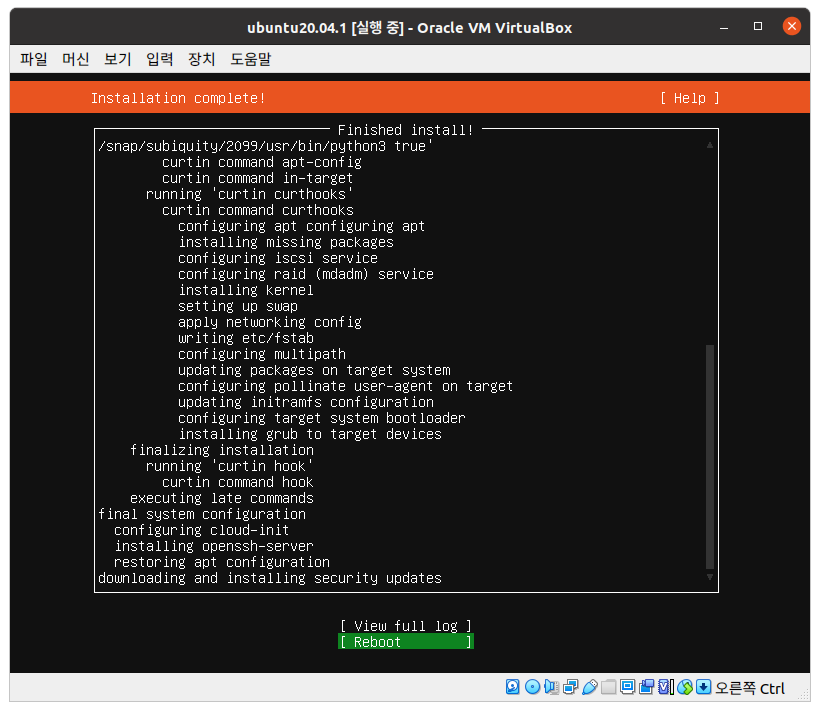The image size is (820, 711).
Task: Click the CPU virtualization status icon
Action: pos(665,686)
